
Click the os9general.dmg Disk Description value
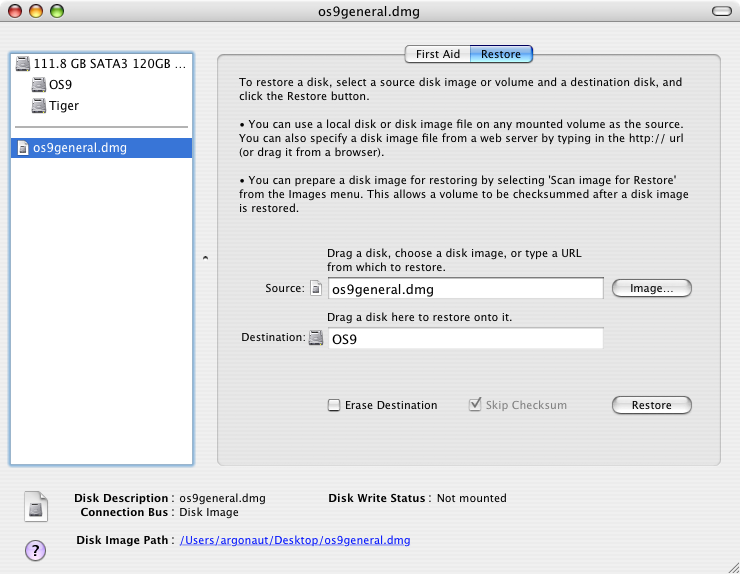tap(222, 498)
